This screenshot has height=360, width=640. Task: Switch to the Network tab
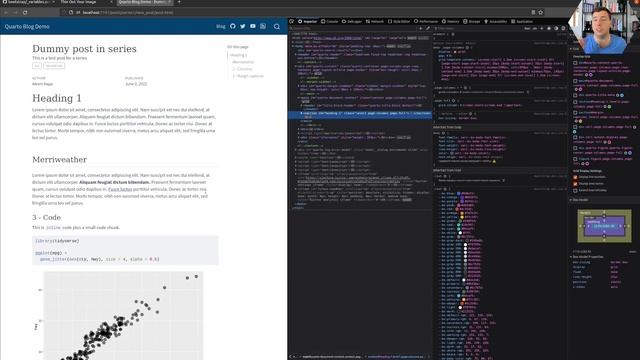(x=375, y=21)
